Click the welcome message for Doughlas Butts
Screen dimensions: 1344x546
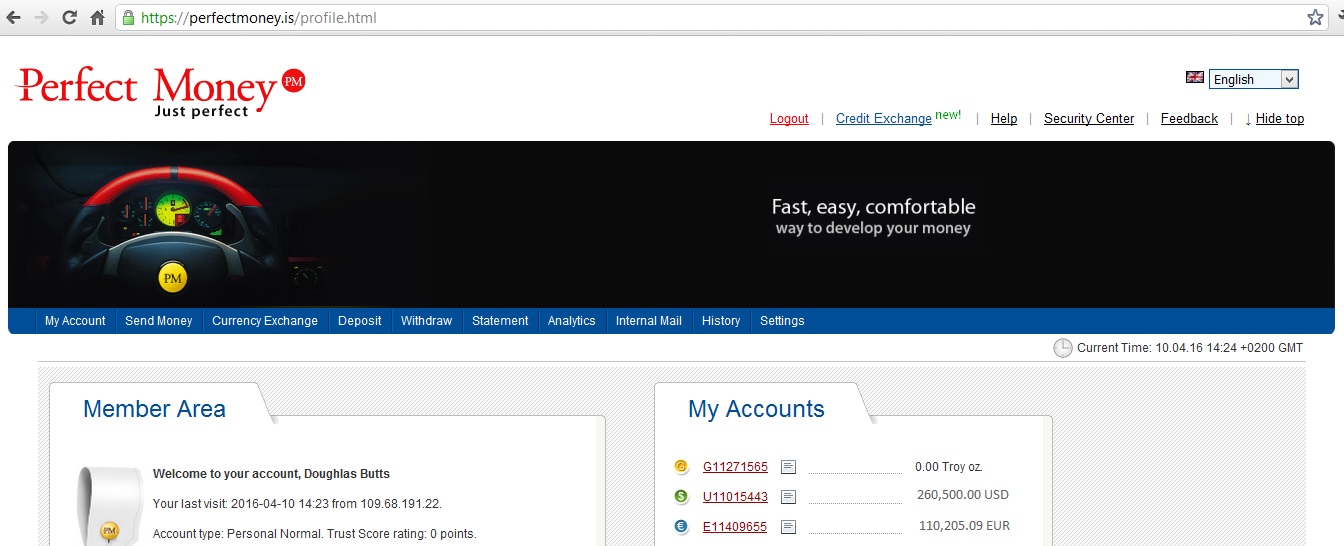point(271,474)
